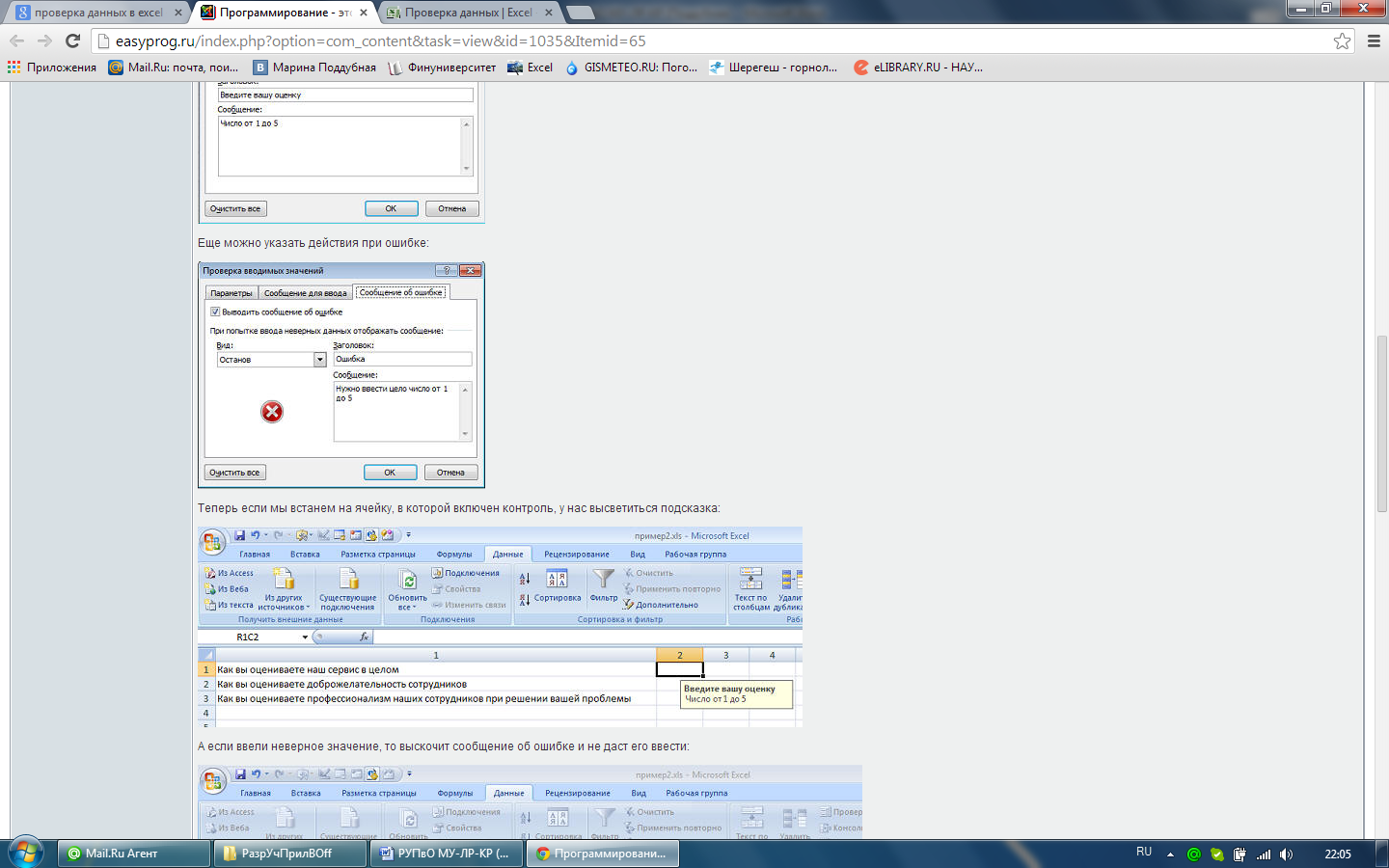Open the eLIBRARY.RU bookmark
1389x868 pixels.
tap(918, 68)
